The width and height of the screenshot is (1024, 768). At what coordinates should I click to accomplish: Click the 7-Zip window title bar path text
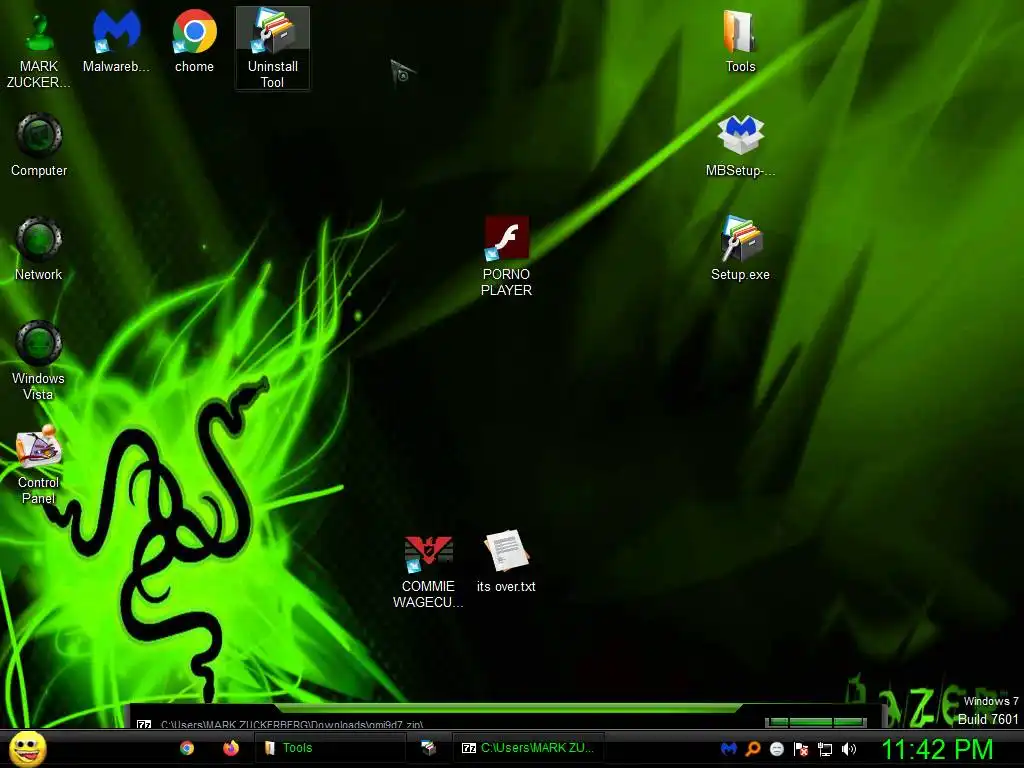(x=292, y=724)
